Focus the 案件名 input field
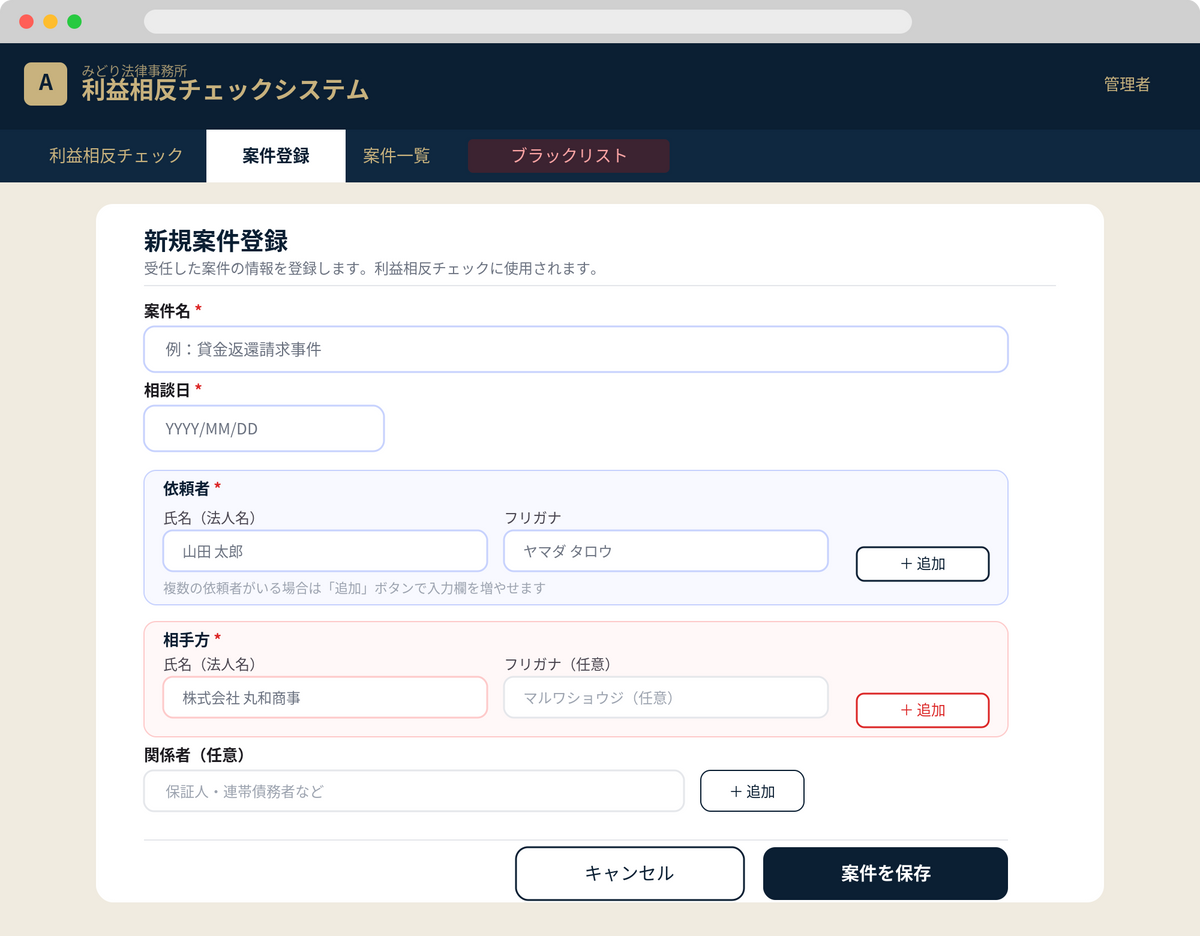Screen dimensions: 1200x936 (576, 349)
